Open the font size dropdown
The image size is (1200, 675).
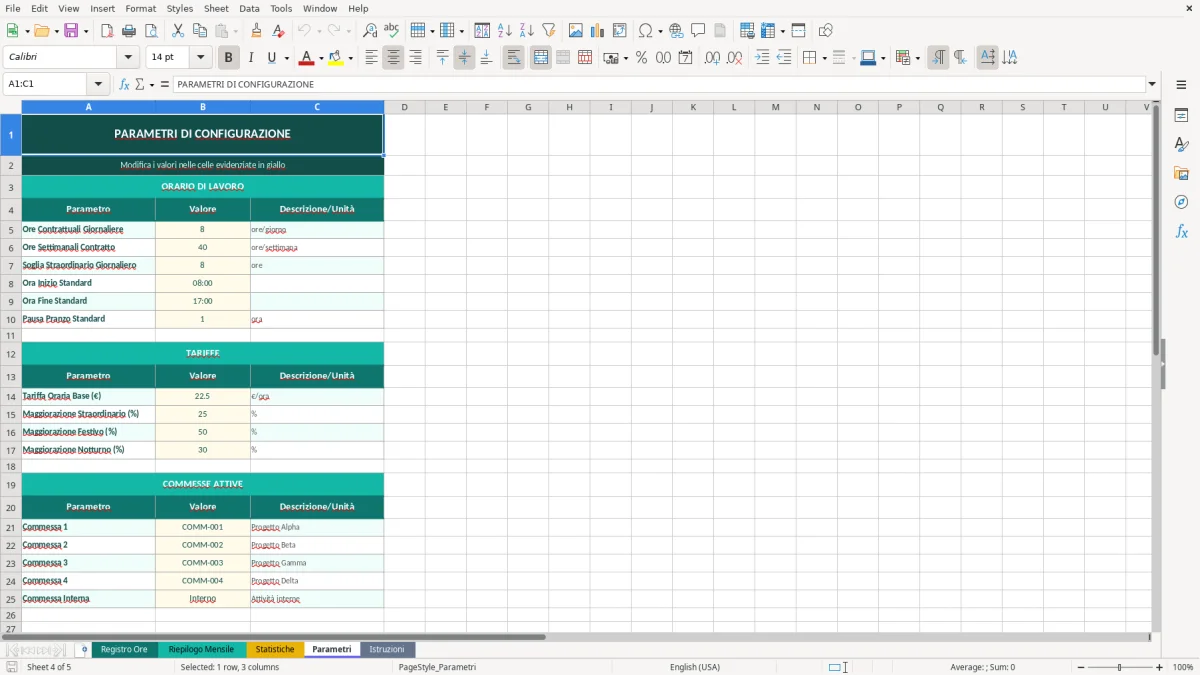coord(201,58)
